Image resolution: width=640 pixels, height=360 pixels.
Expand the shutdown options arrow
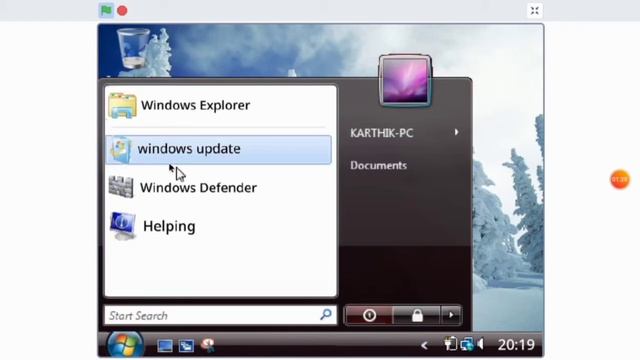coord(451,315)
